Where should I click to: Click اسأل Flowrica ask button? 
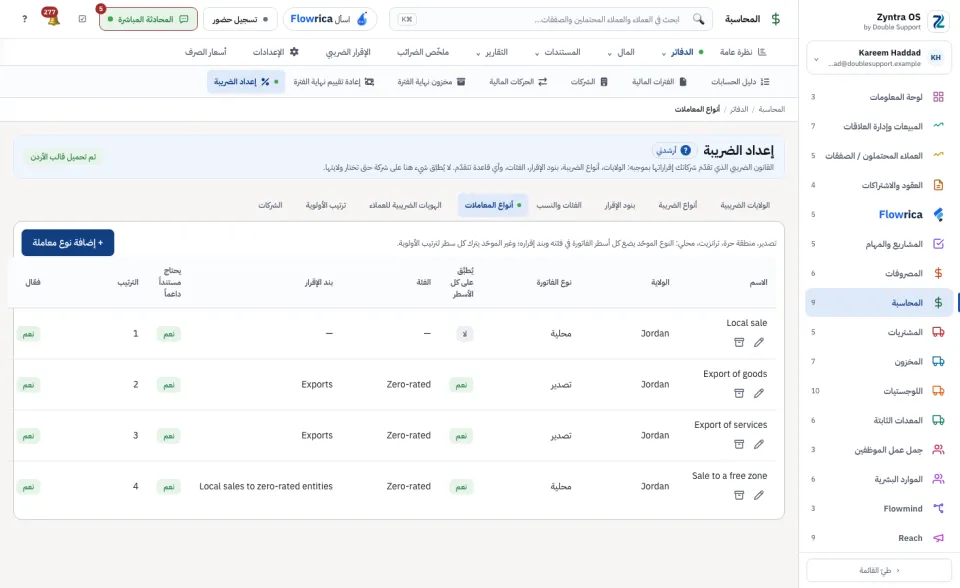click(329, 19)
